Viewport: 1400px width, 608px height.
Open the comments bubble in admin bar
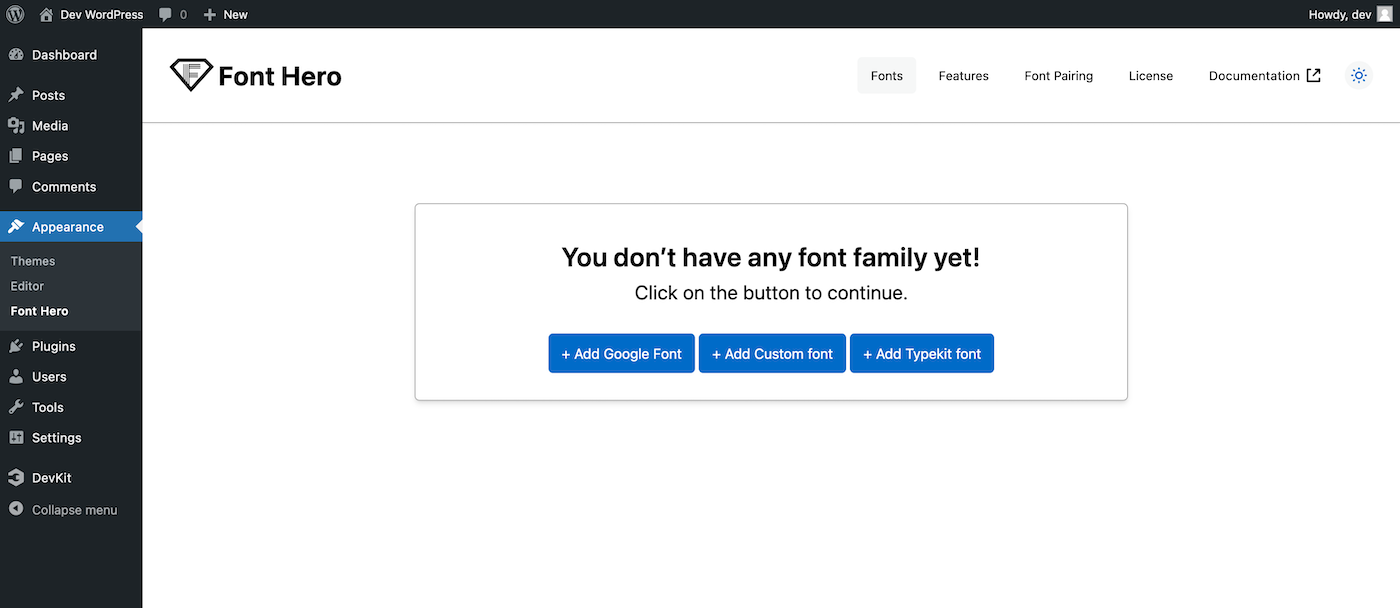pyautogui.click(x=165, y=15)
